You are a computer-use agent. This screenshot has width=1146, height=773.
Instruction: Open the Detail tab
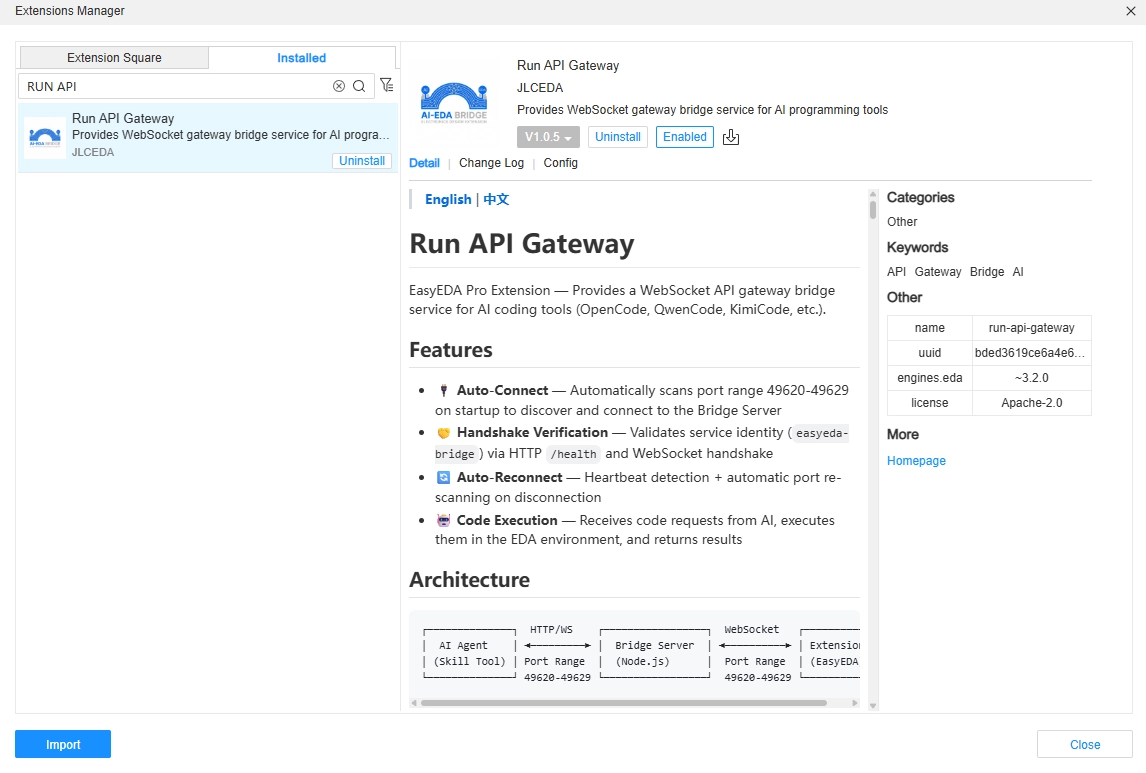424,163
